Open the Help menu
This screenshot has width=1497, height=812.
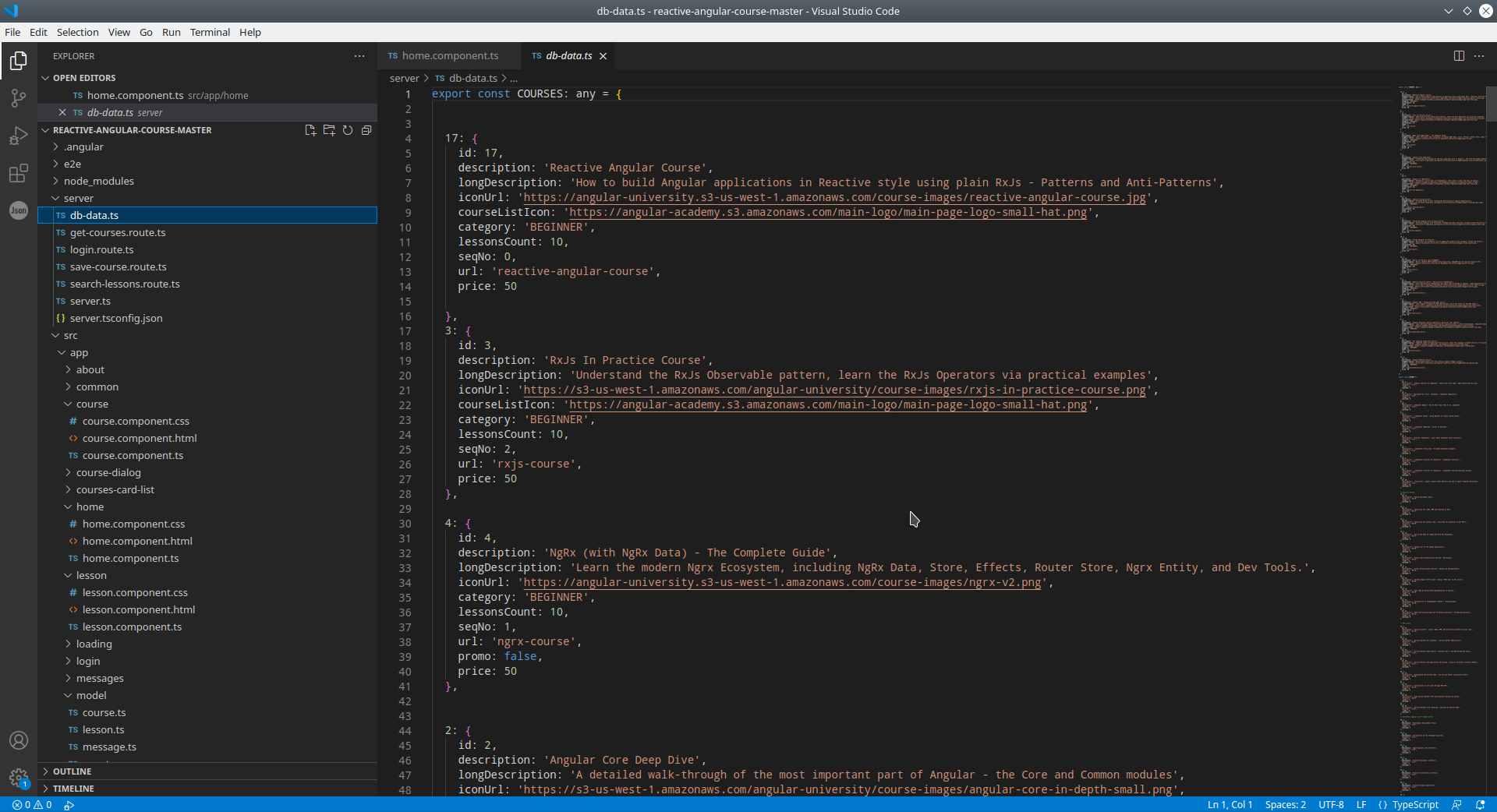[x=250, y=32]
